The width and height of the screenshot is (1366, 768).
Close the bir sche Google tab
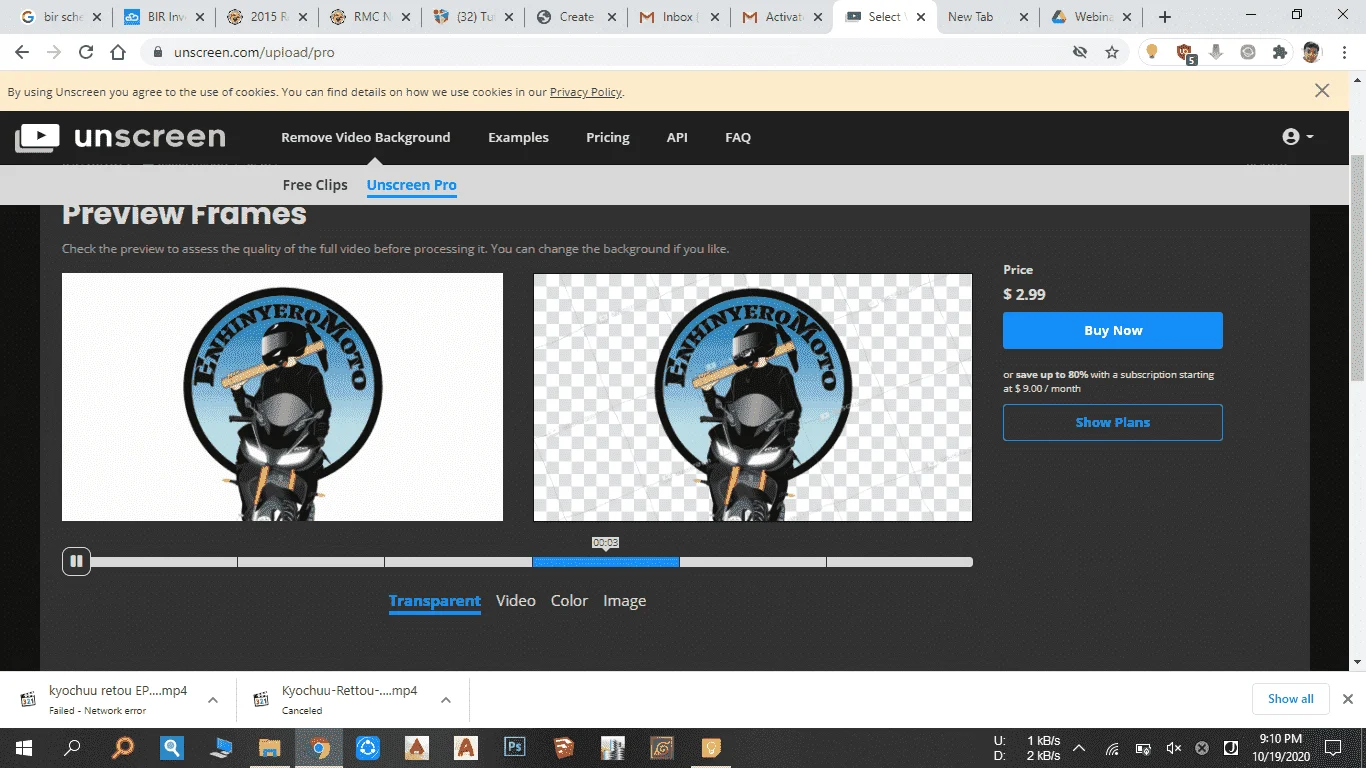(97, 17)
